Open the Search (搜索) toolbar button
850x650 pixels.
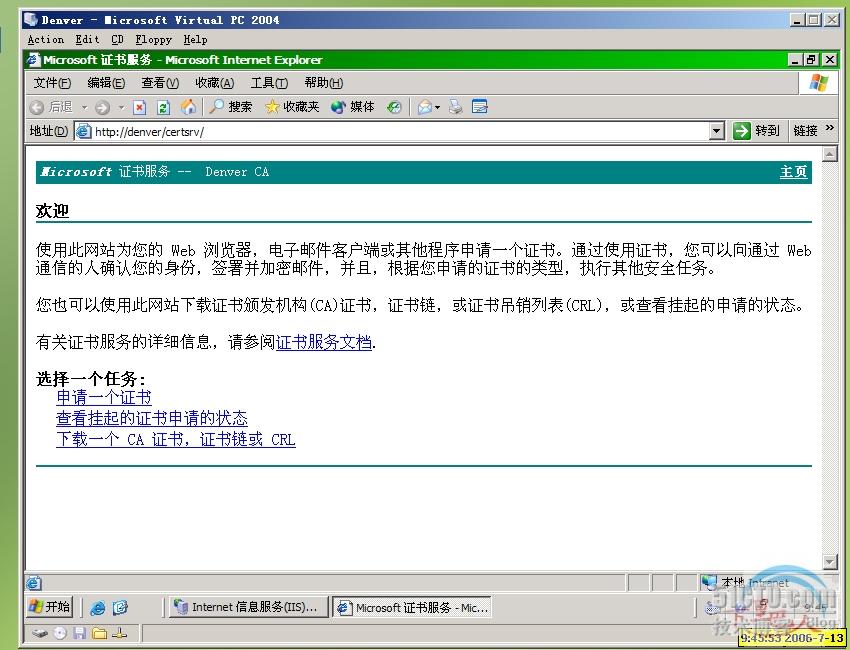(x=231, y=107)
